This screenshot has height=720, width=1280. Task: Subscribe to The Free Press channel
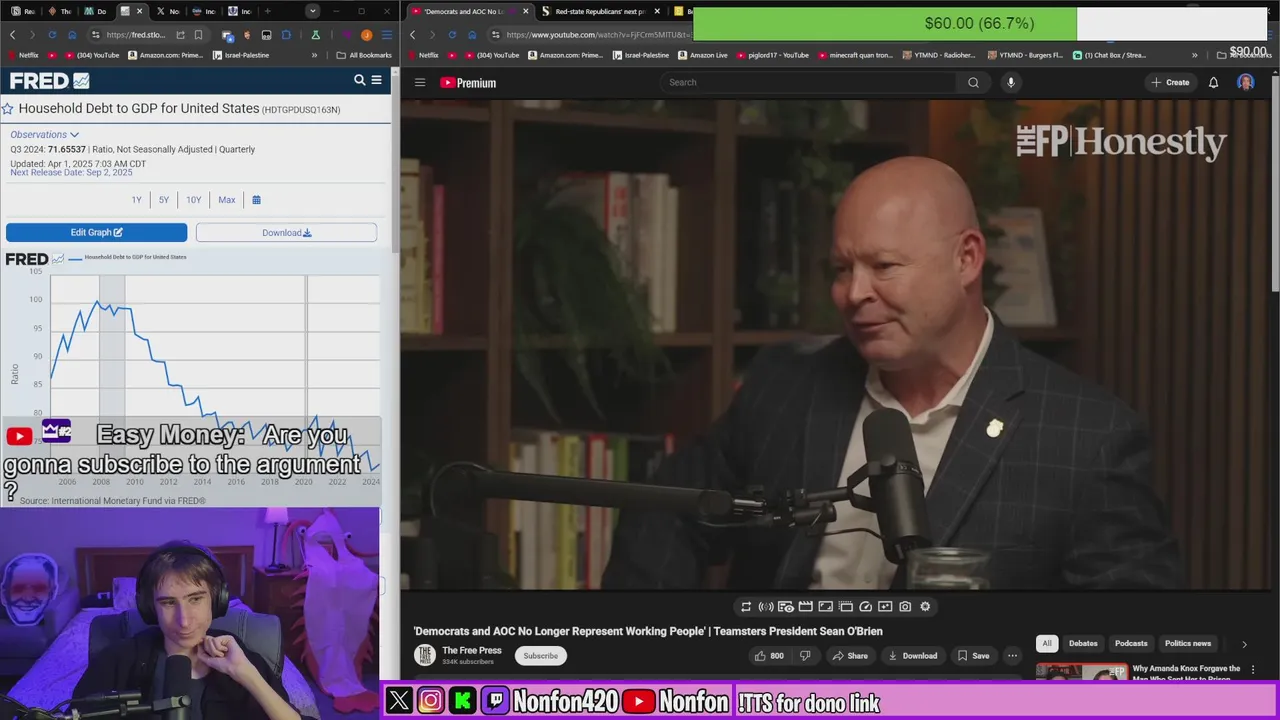point(540,656)
